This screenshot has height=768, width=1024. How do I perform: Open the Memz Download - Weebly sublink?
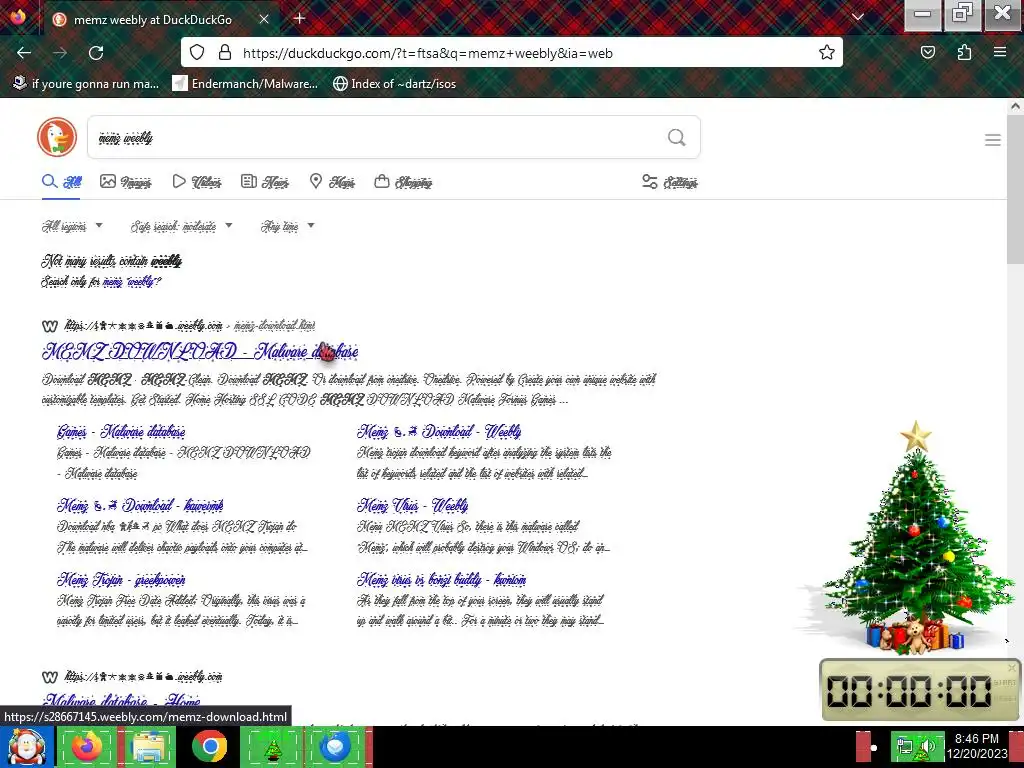(x=439, y=432)
